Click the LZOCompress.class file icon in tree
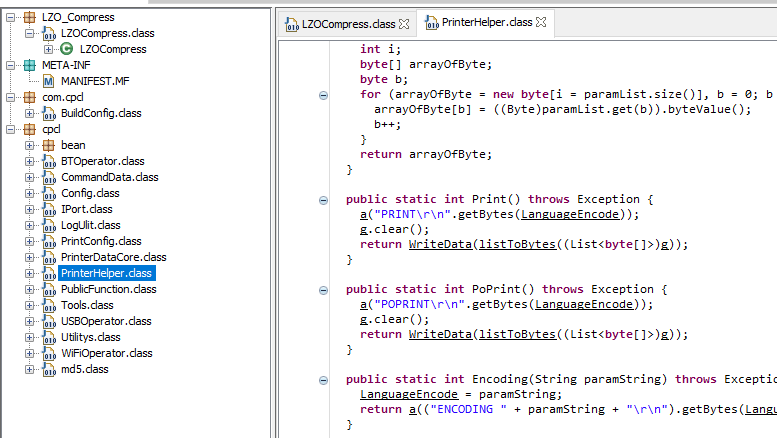The image size is (777, 438). (x=49, y=33)
